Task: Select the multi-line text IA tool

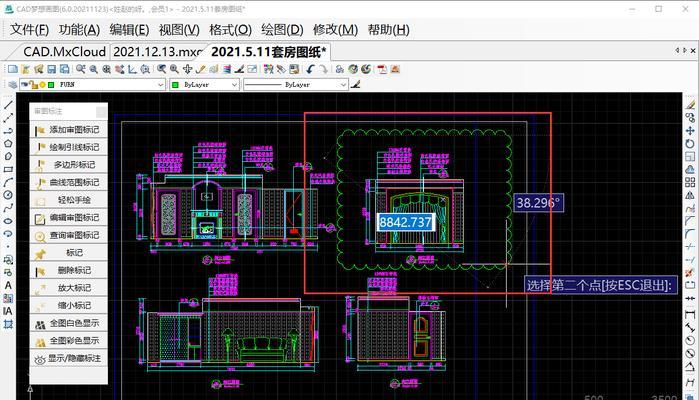Action: 8,311
